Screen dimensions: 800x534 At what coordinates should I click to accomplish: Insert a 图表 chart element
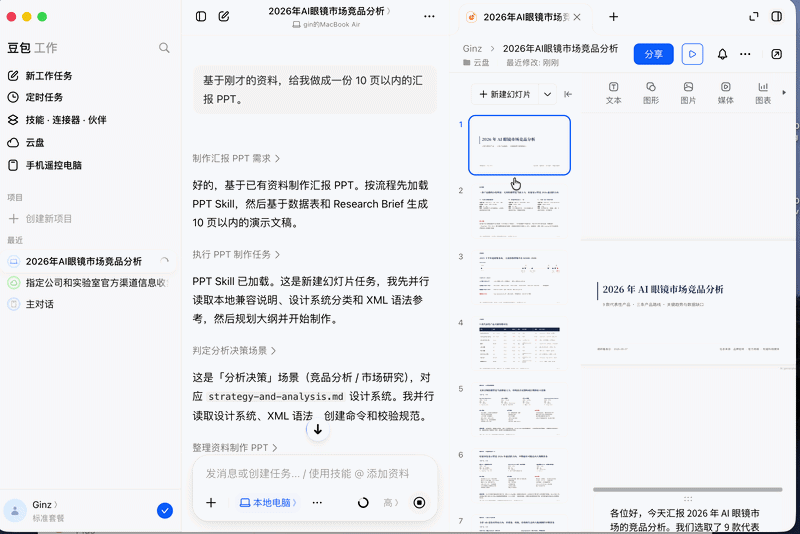[763, 93]
